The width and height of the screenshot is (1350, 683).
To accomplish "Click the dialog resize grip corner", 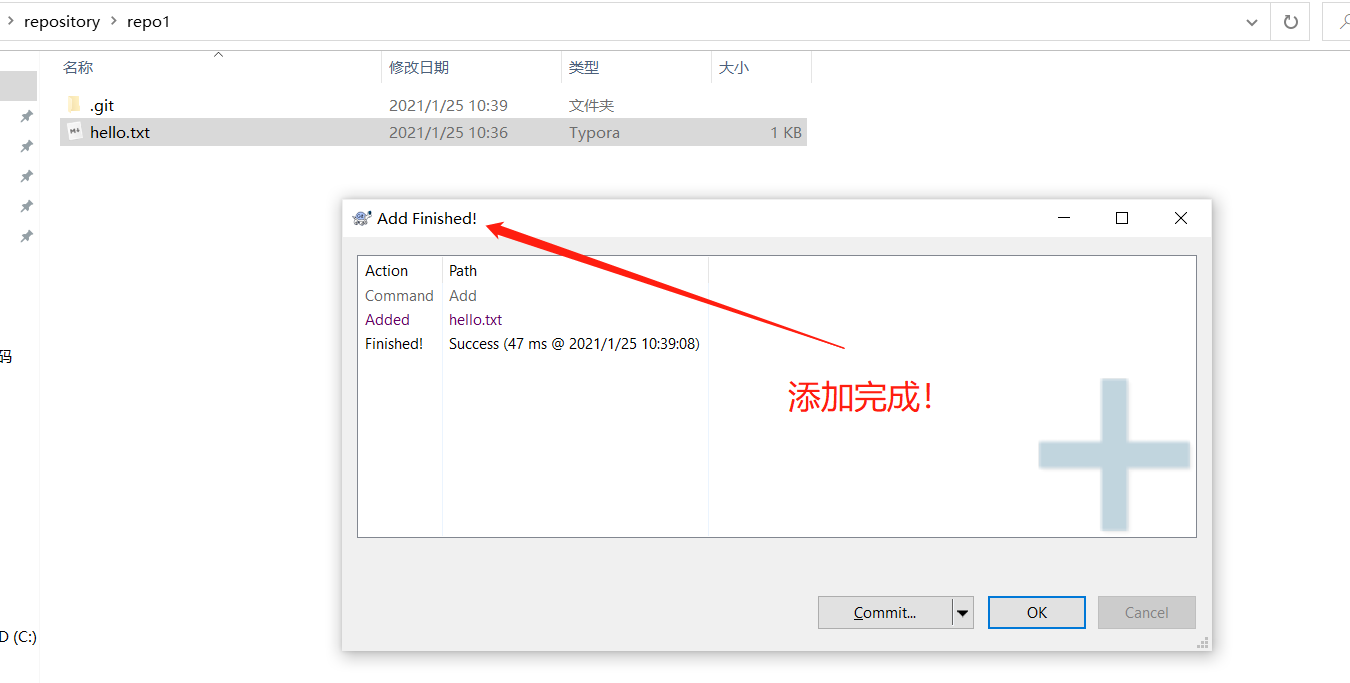I will click(x=1203, y=642).
